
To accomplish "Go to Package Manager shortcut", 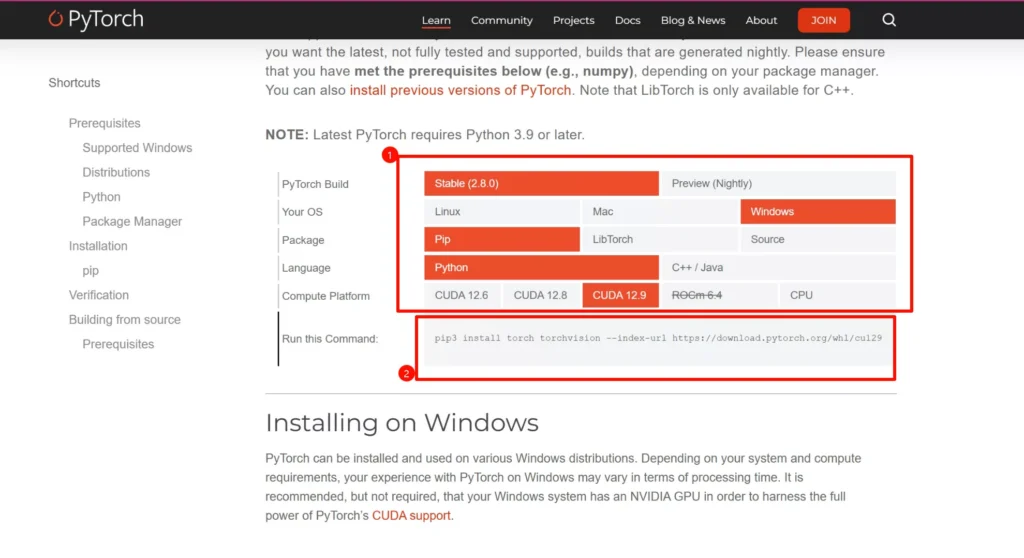I will (132, 221).
